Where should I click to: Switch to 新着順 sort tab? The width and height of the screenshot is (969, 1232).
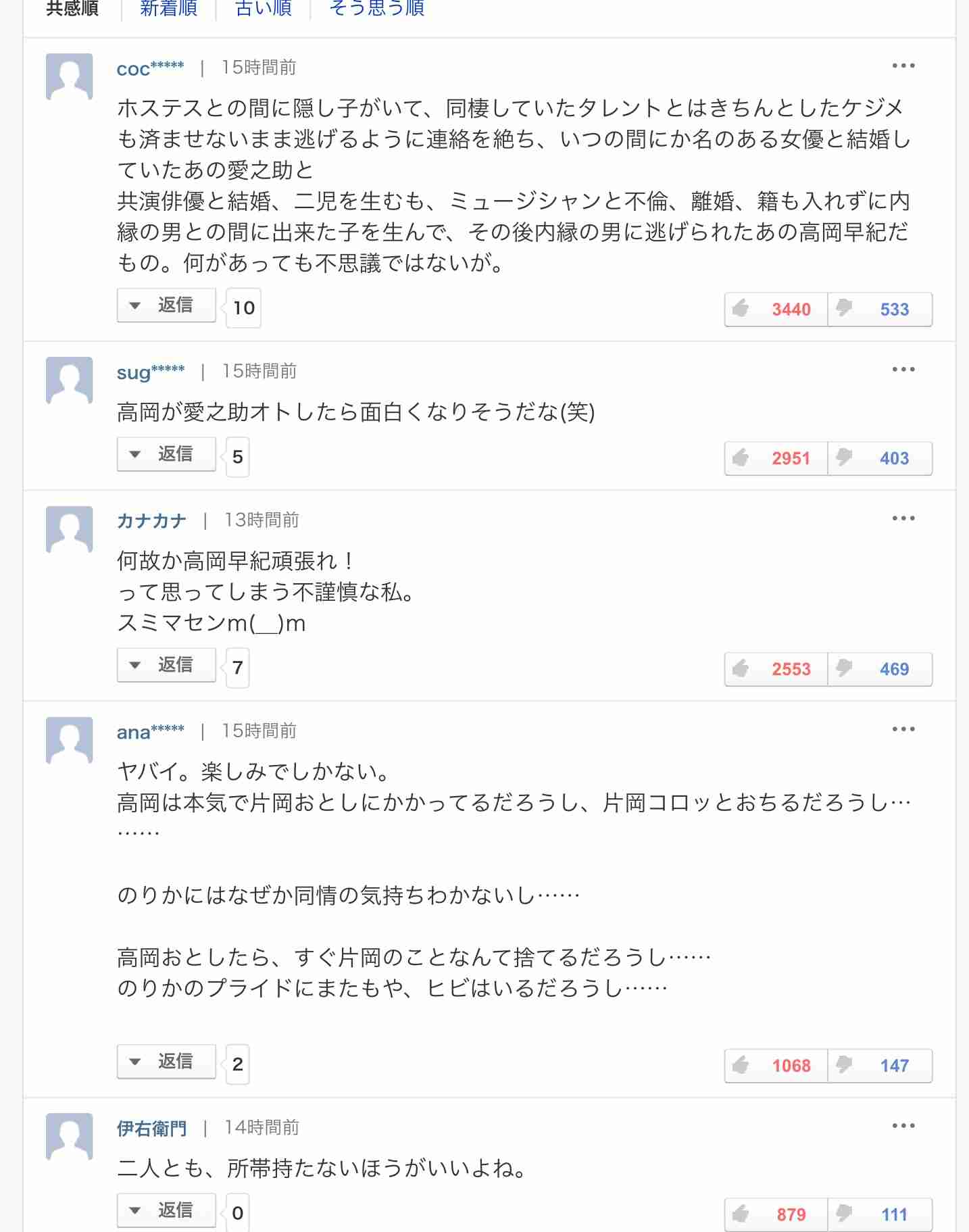point(168,8)
